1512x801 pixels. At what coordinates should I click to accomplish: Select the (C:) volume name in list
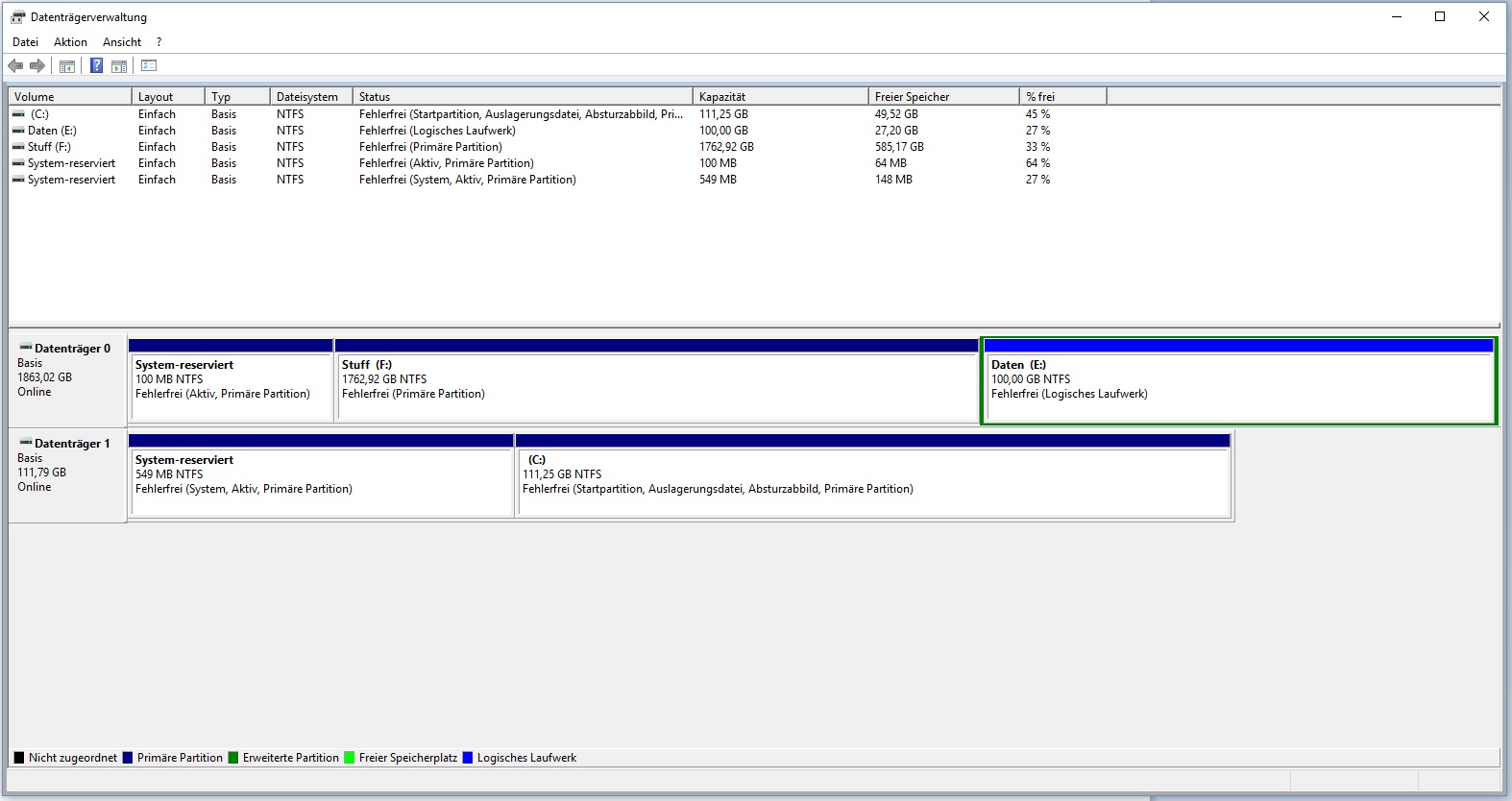click(39, 114)
